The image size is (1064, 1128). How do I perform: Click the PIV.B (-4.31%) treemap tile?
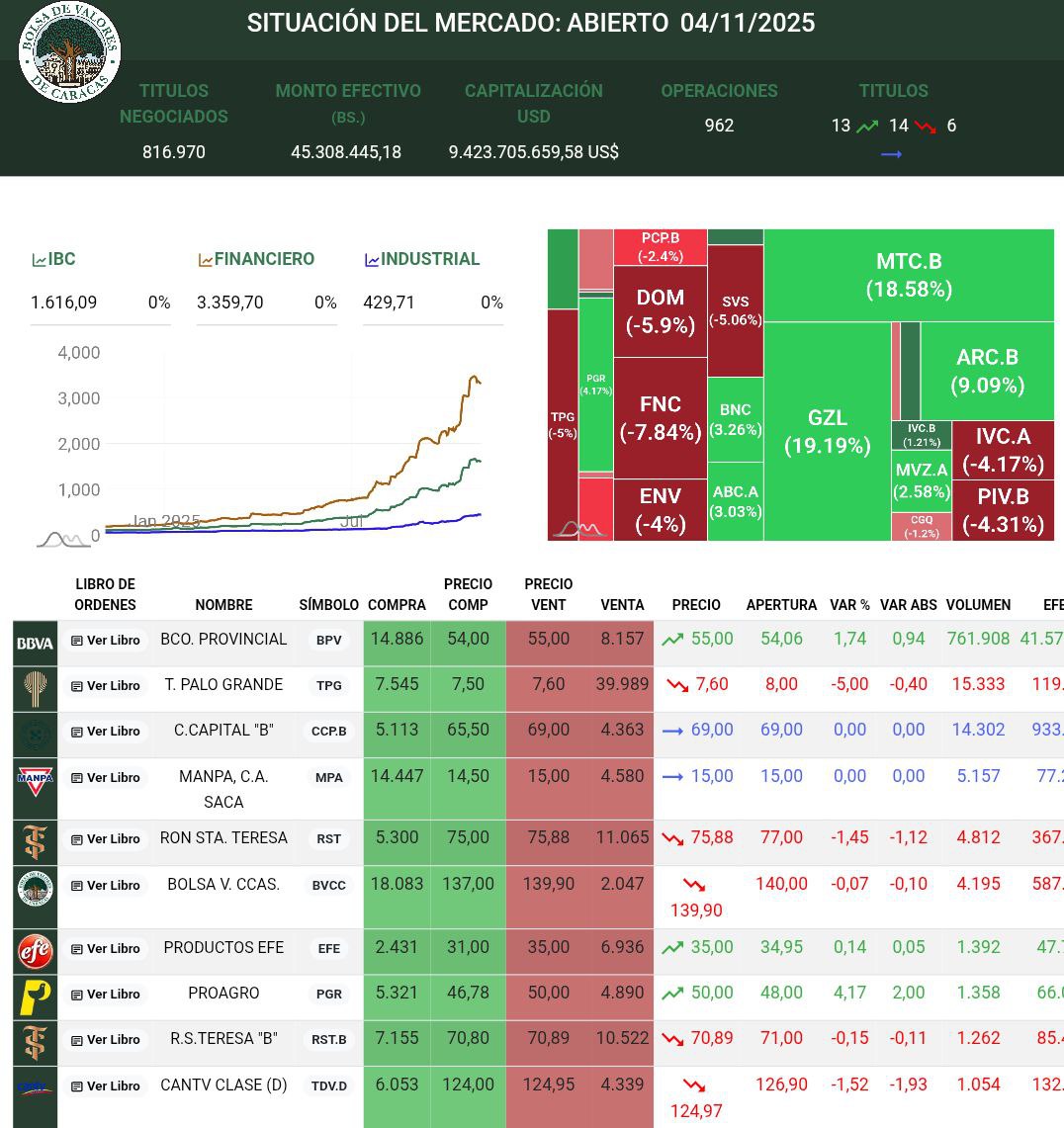pyautogui.click(x=1003, y=511)
